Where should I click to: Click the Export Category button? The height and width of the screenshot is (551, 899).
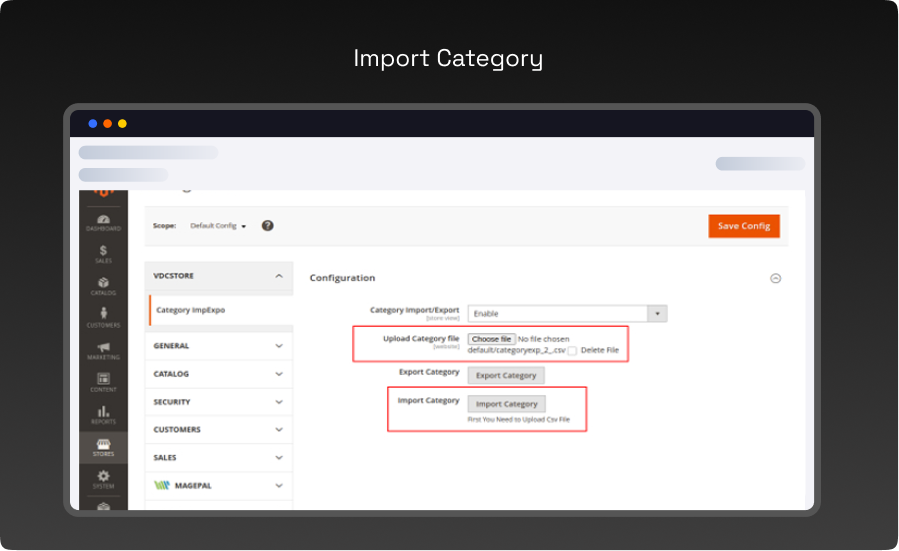coord(506,376)
